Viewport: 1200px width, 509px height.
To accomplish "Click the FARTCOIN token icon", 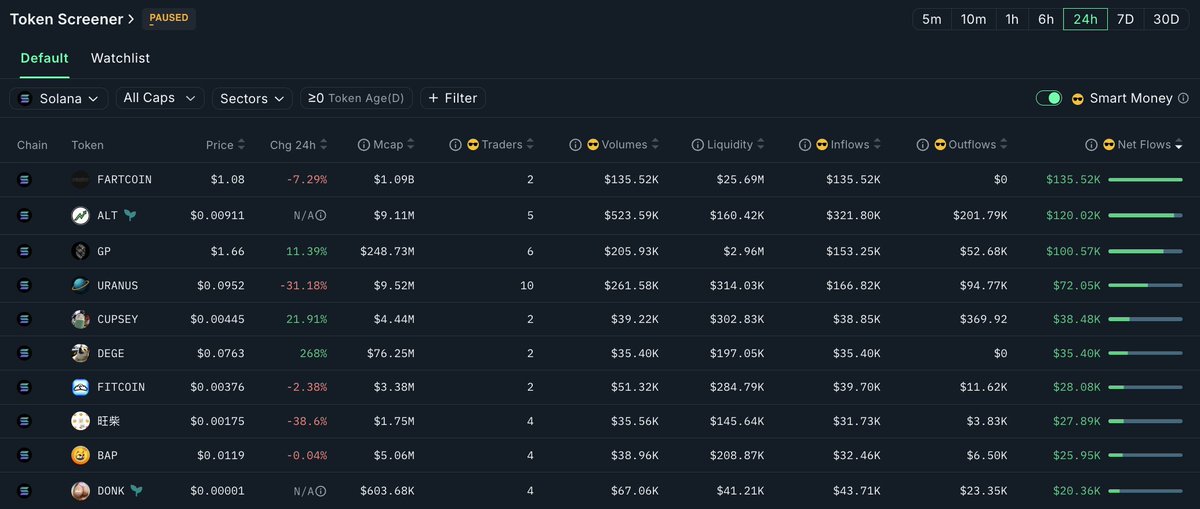I will coord(81,180).
